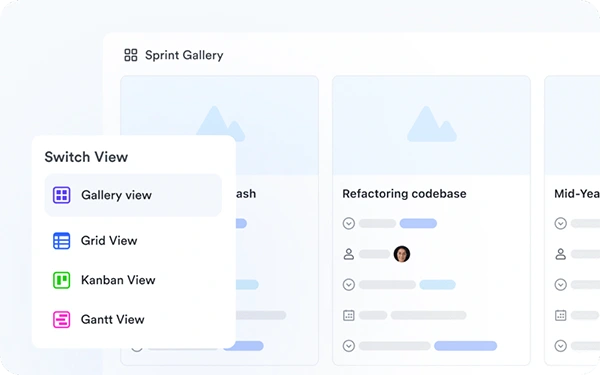This screenshot has height=375, width=600.
Task: Expand last dropdown field on Refactoring codebase
Action: coord(349,346)
